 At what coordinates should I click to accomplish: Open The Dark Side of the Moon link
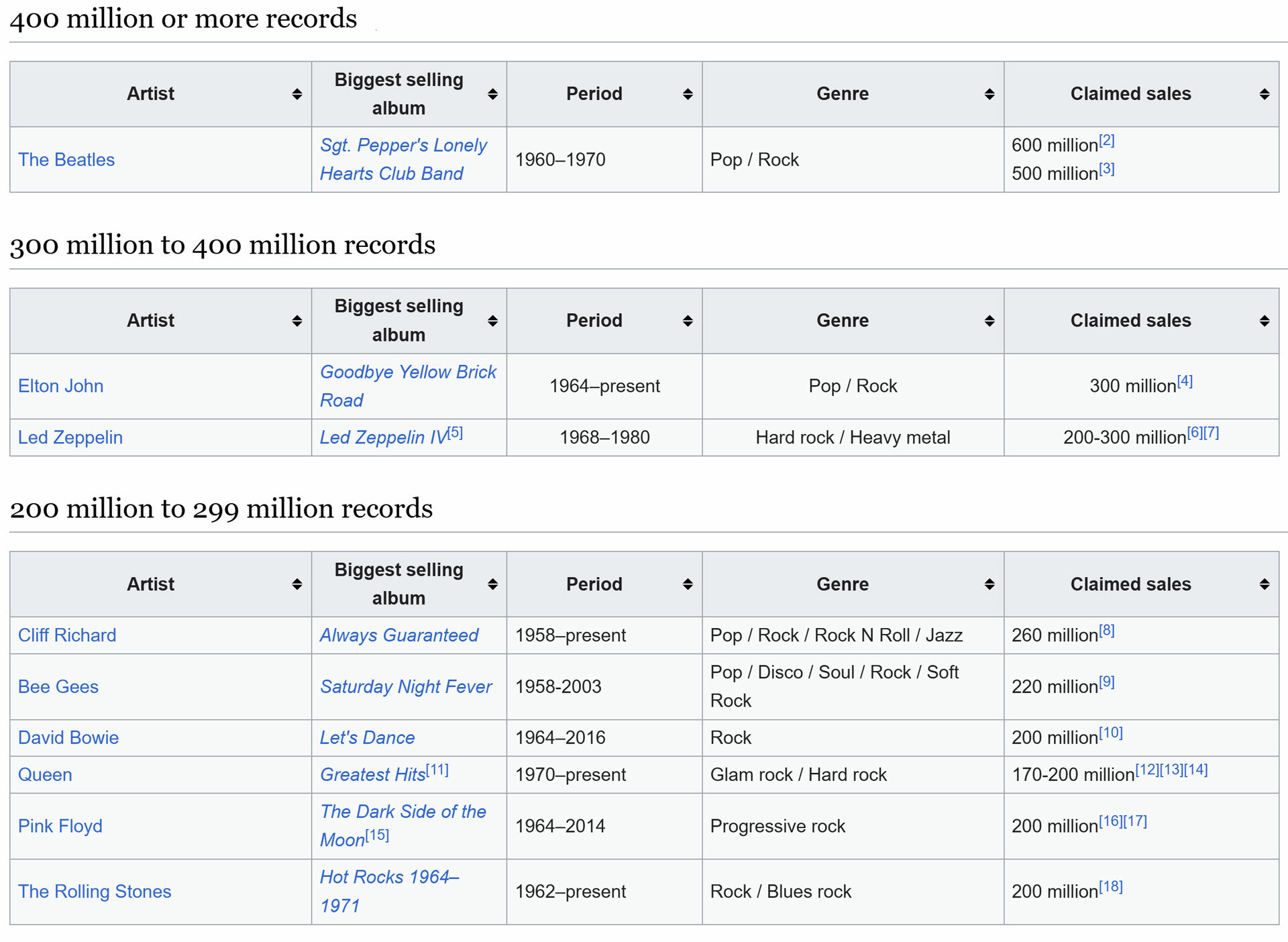(403, 825)
